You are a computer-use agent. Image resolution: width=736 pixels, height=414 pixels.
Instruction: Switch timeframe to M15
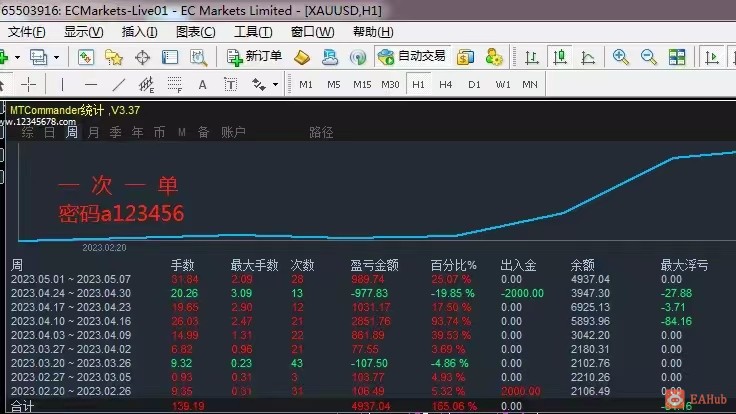[362, 84]
